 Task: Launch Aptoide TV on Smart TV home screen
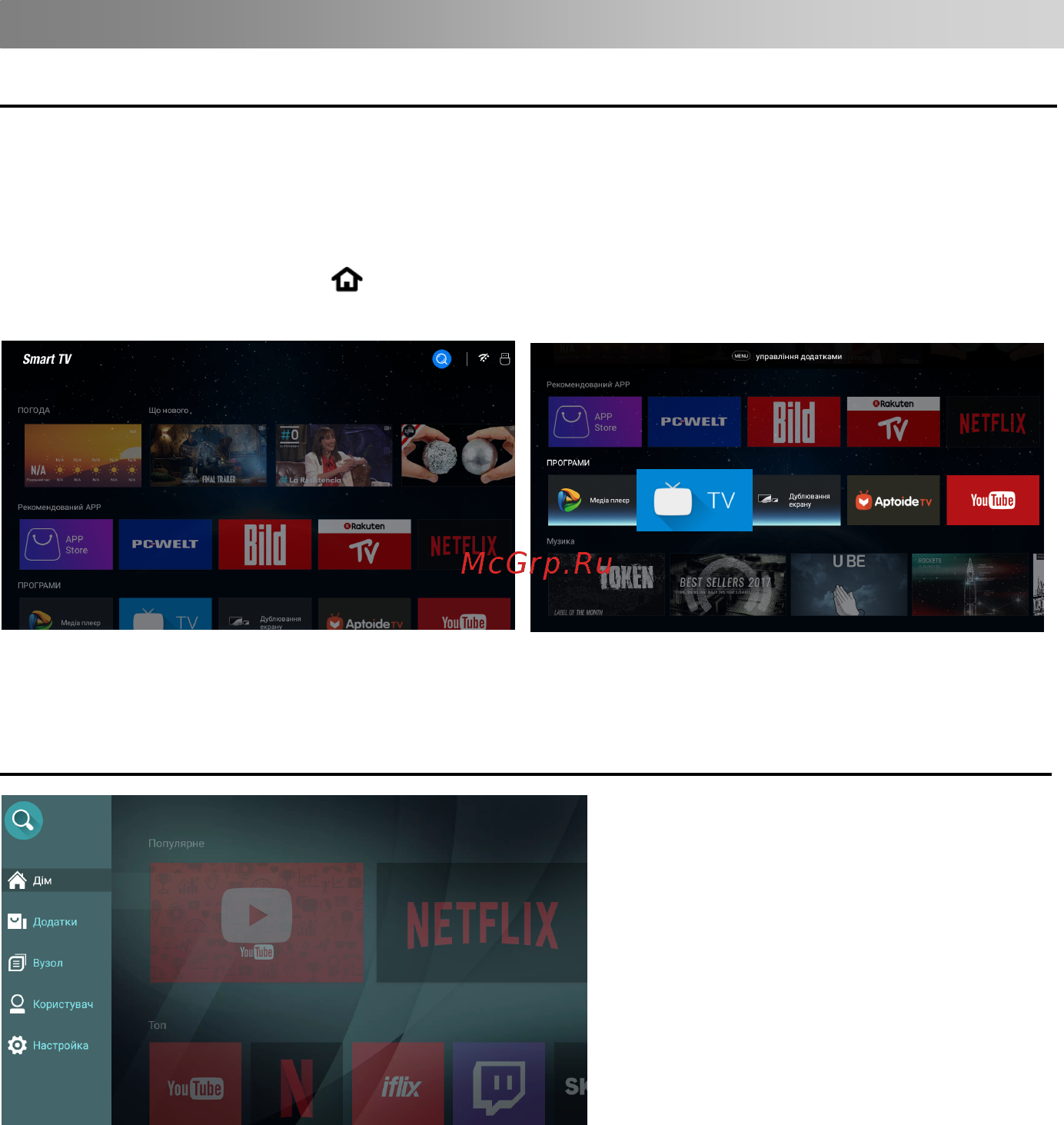pyautogui.click(x=364, y=614)
